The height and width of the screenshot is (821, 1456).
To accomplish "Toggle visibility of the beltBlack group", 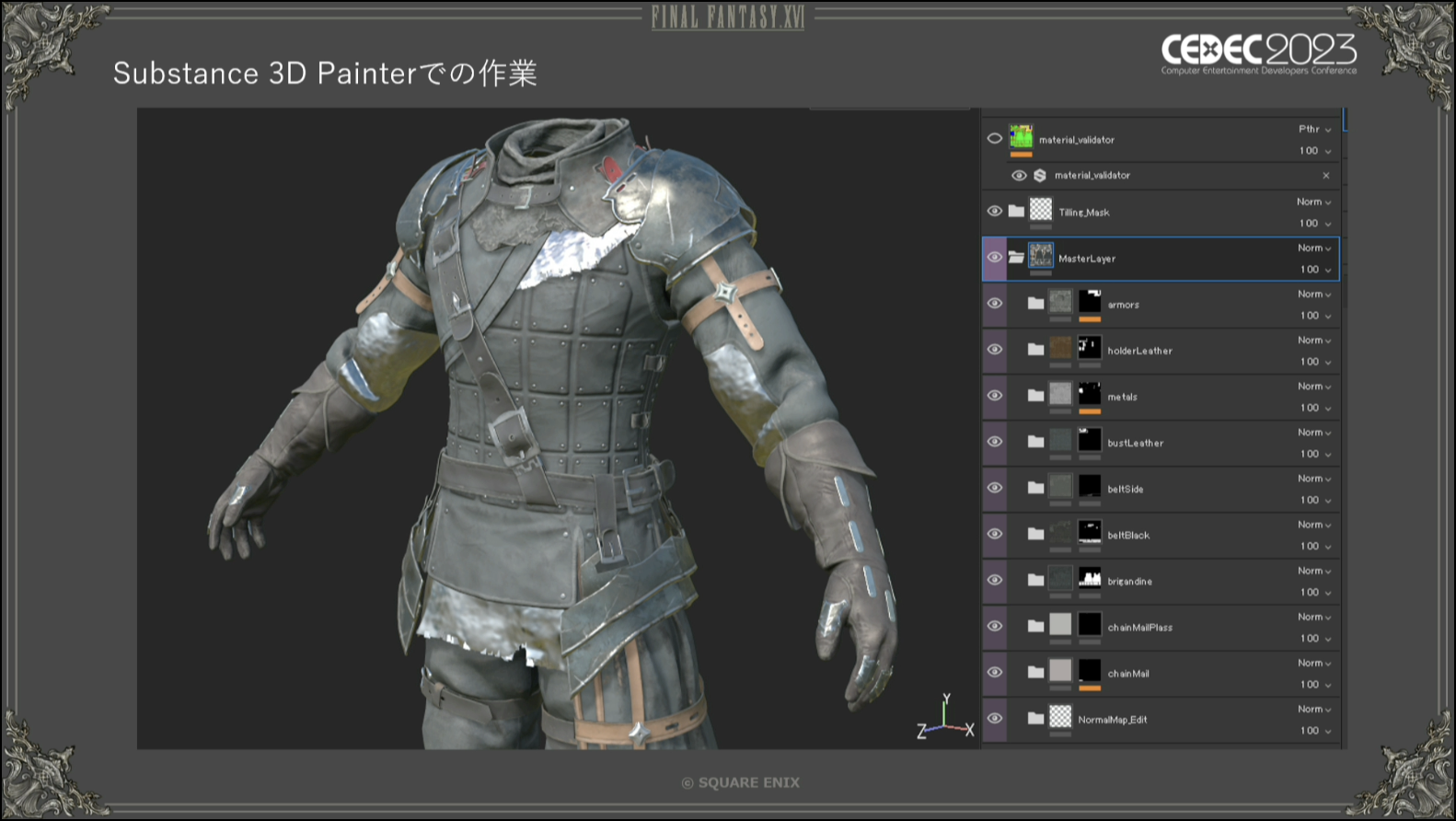I will tap(995, 533).
